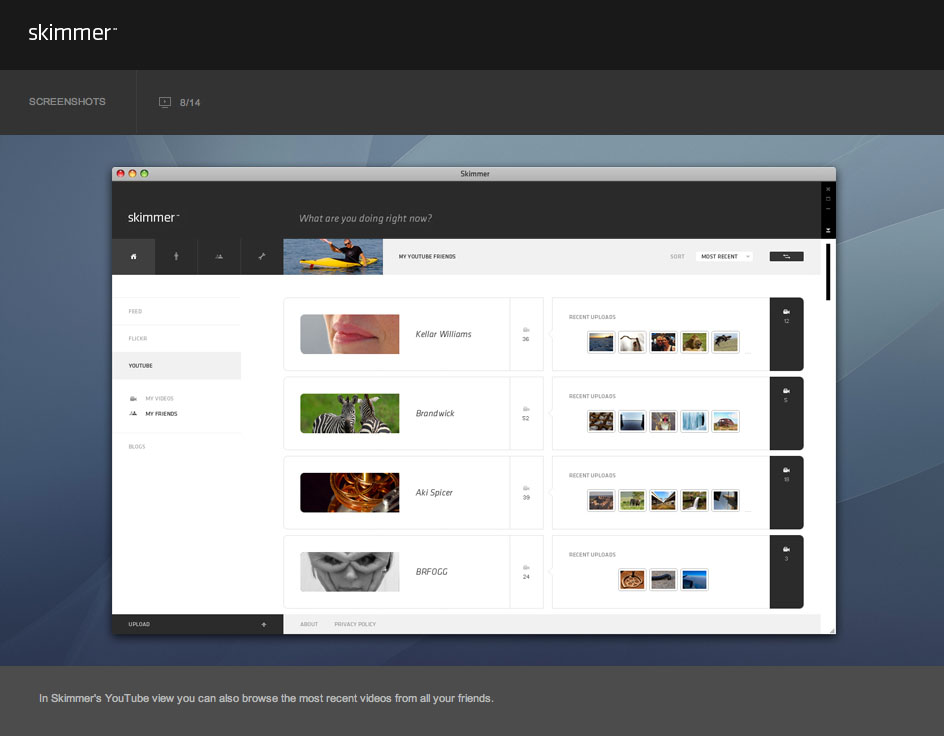
Task: Click camera icon in Kellar Williams dark panel
Action: (786, 312)
